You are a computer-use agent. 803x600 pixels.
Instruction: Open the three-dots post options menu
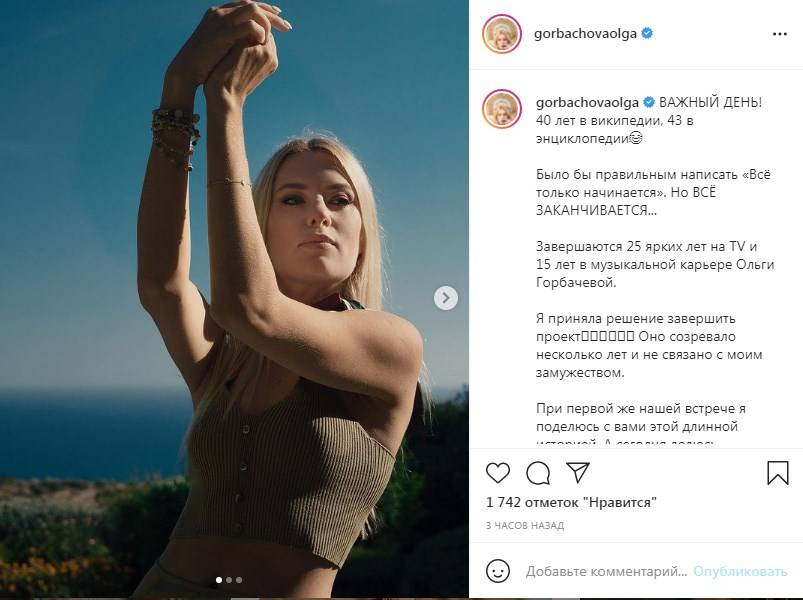pyautogui.click(x=780, y=34)
